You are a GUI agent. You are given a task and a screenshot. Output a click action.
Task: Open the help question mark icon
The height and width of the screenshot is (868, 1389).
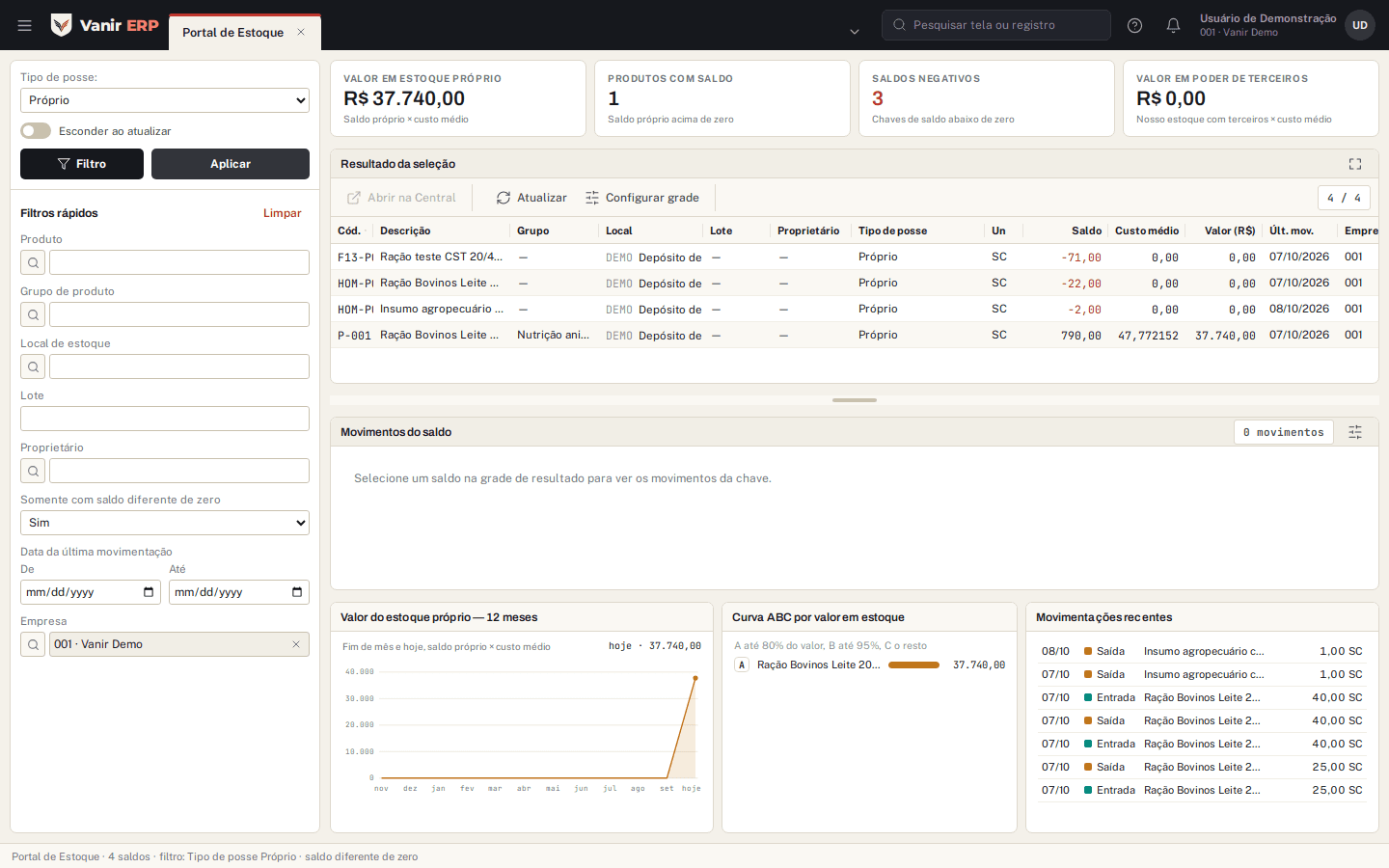pos(1134,25)
